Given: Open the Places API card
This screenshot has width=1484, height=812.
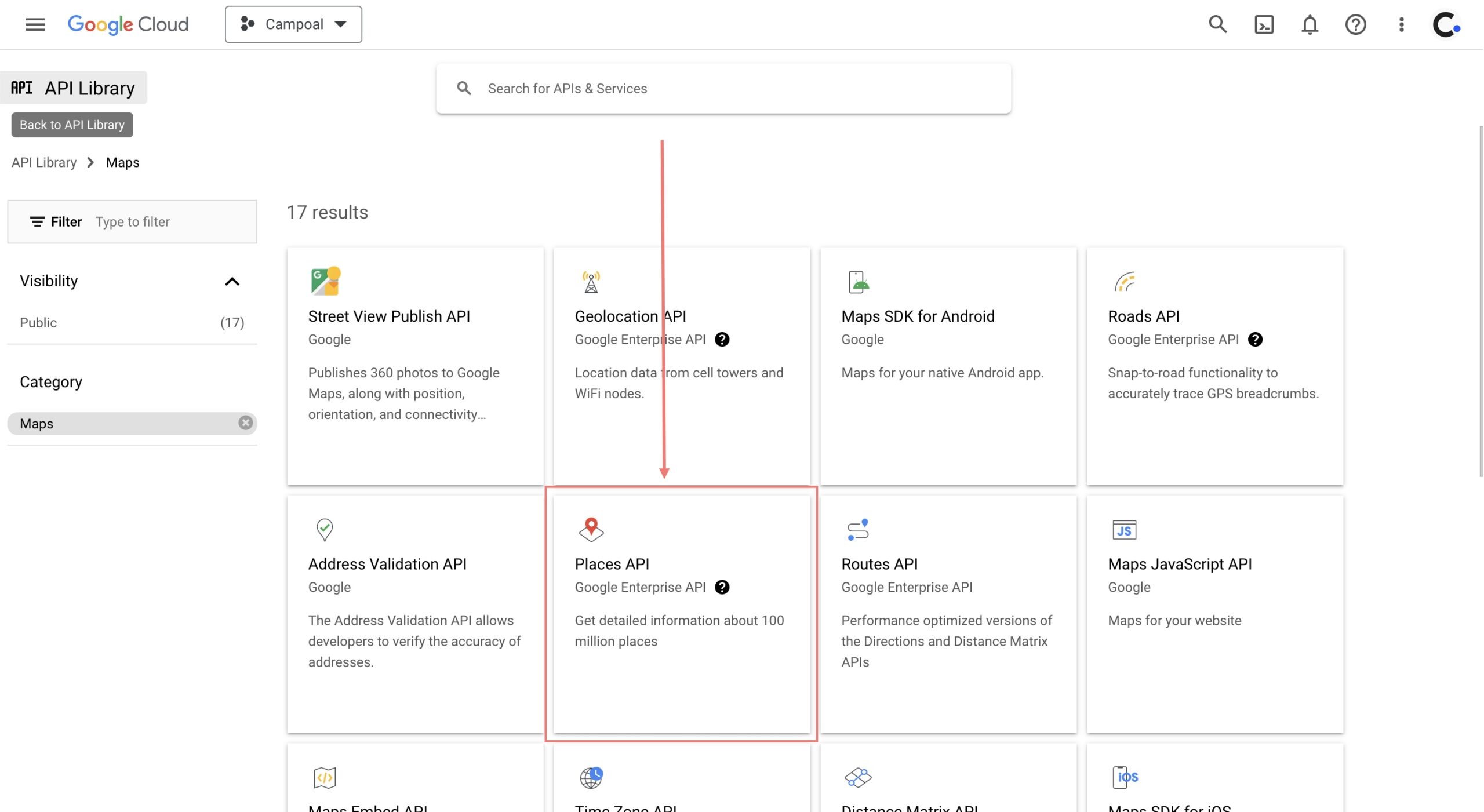Looking at the screenshot, I should (681, 614).
